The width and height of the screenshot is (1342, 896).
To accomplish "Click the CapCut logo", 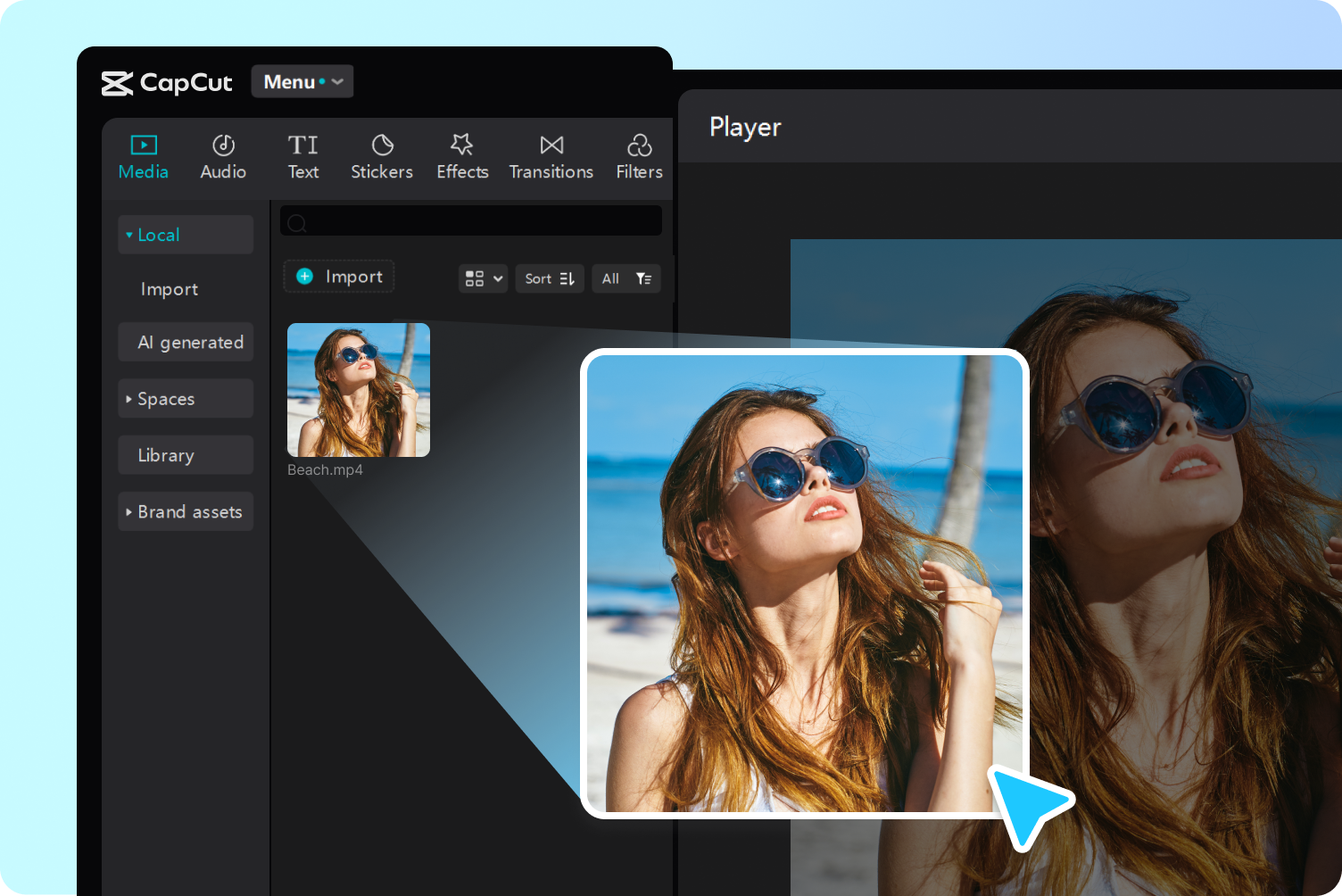I will pyautogui.click(x=166, y=82).
